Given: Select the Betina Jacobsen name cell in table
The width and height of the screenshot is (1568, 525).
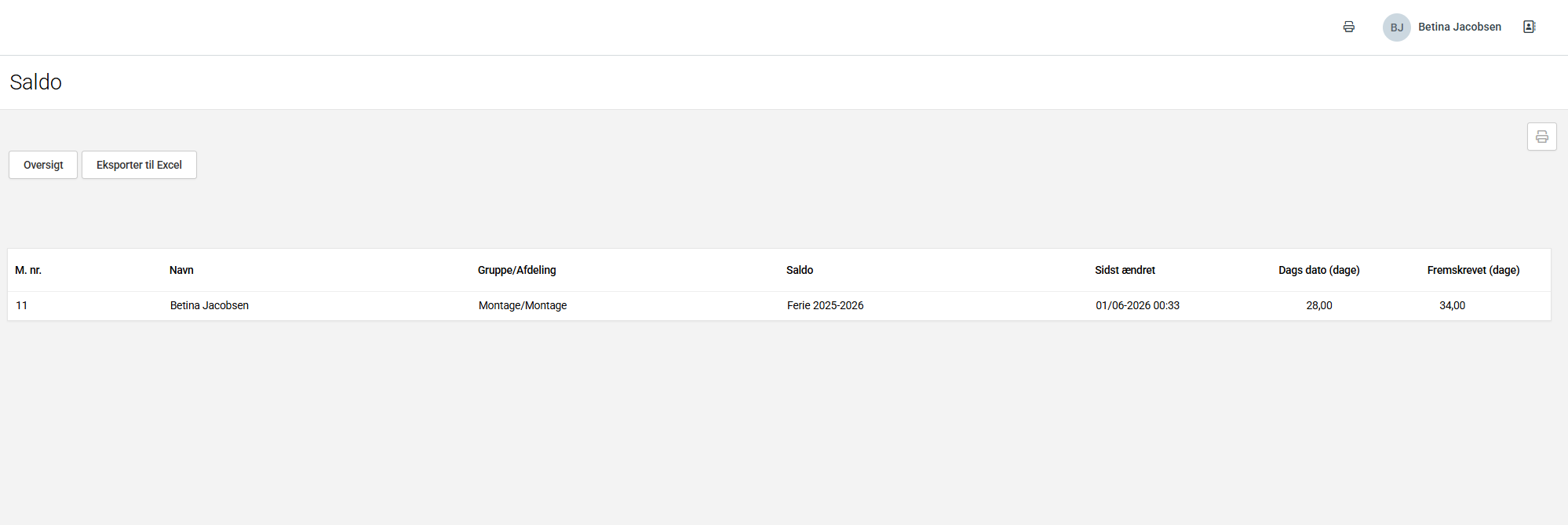Looking at the screenshot, I should point(210,305).
